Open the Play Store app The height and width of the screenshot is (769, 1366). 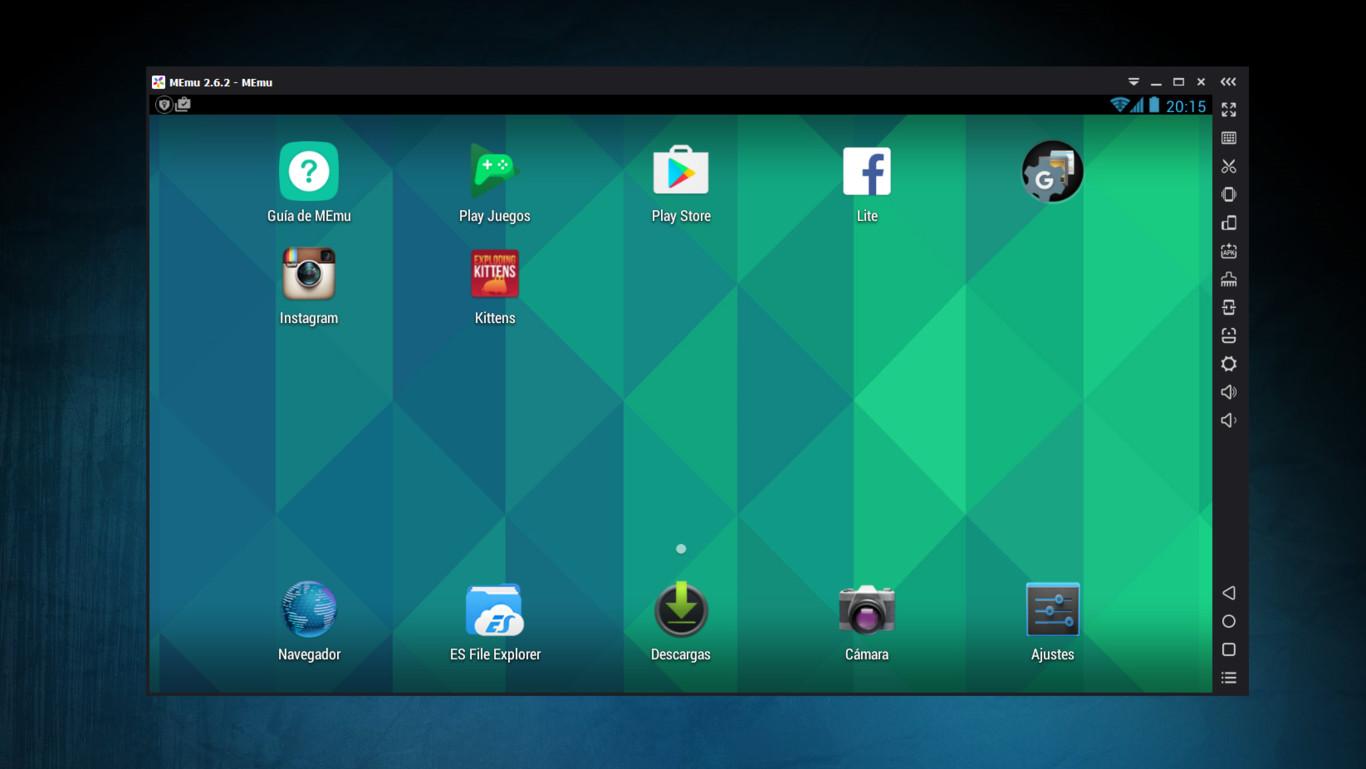click(x=681, y=172)
